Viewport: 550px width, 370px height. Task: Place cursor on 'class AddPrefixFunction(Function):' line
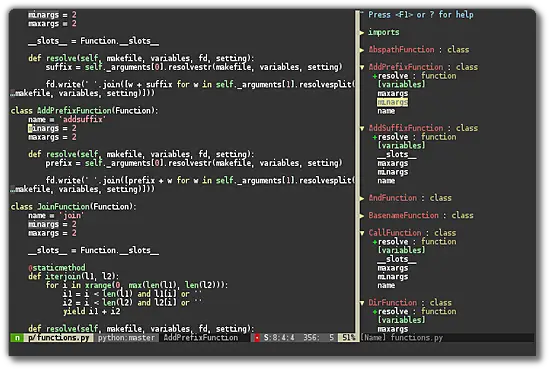tap(84, 111)
